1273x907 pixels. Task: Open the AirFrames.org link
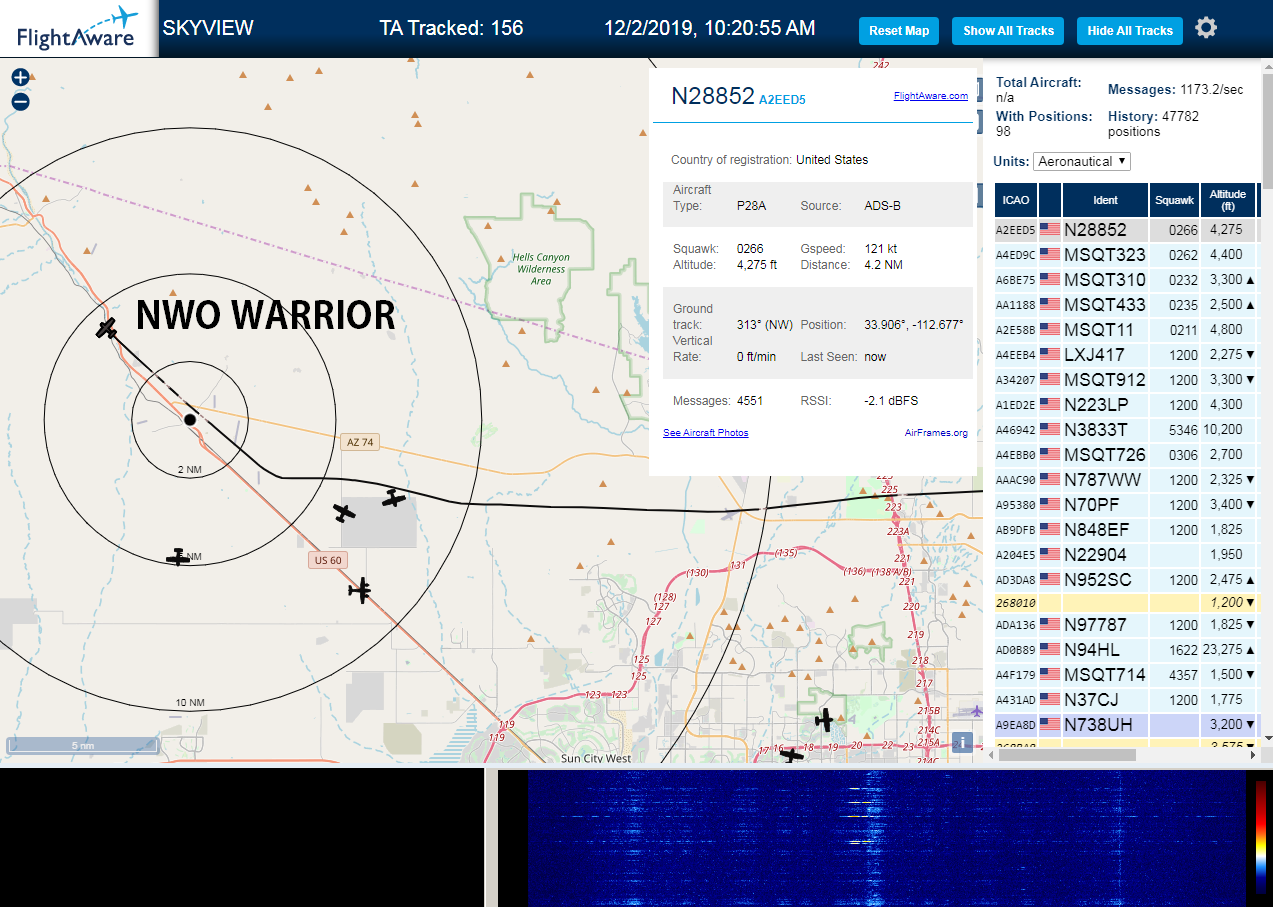(x=936, y=433)
